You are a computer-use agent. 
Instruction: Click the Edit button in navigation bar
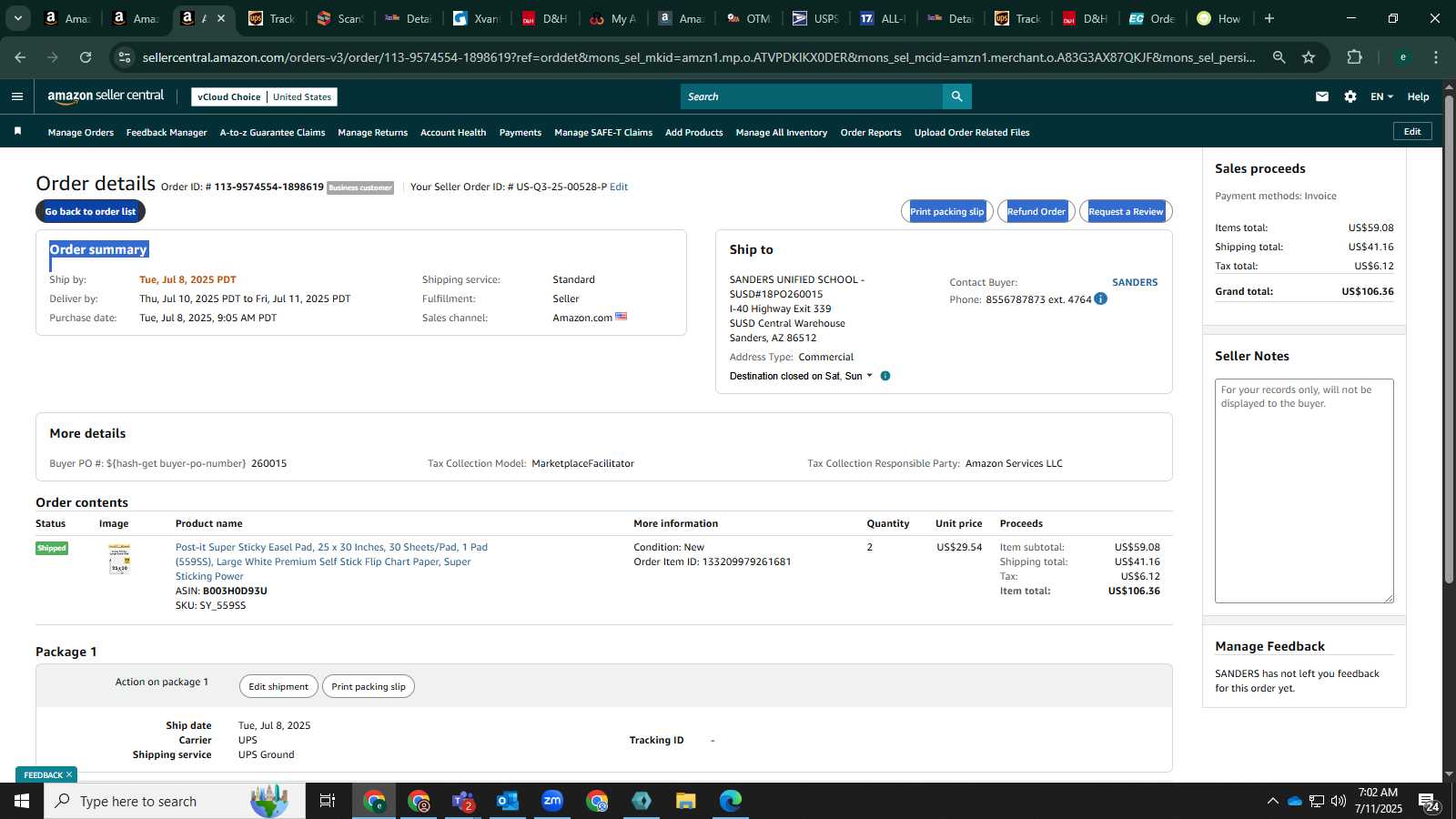(x=1412, y=131)
